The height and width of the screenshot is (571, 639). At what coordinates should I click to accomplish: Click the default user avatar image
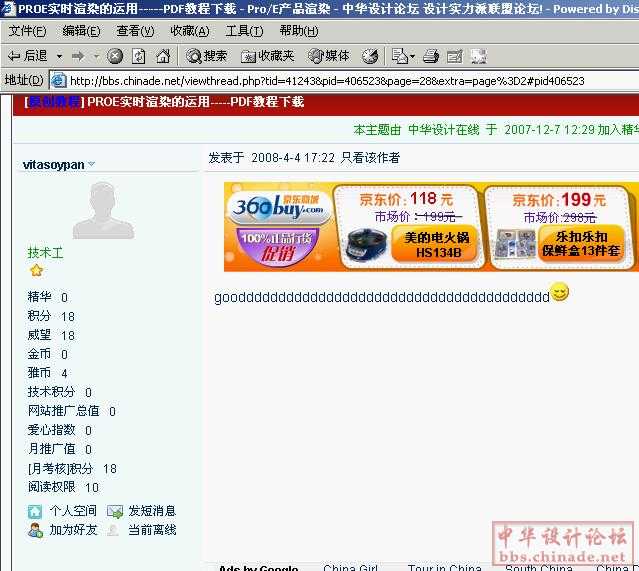click(103, 210)
